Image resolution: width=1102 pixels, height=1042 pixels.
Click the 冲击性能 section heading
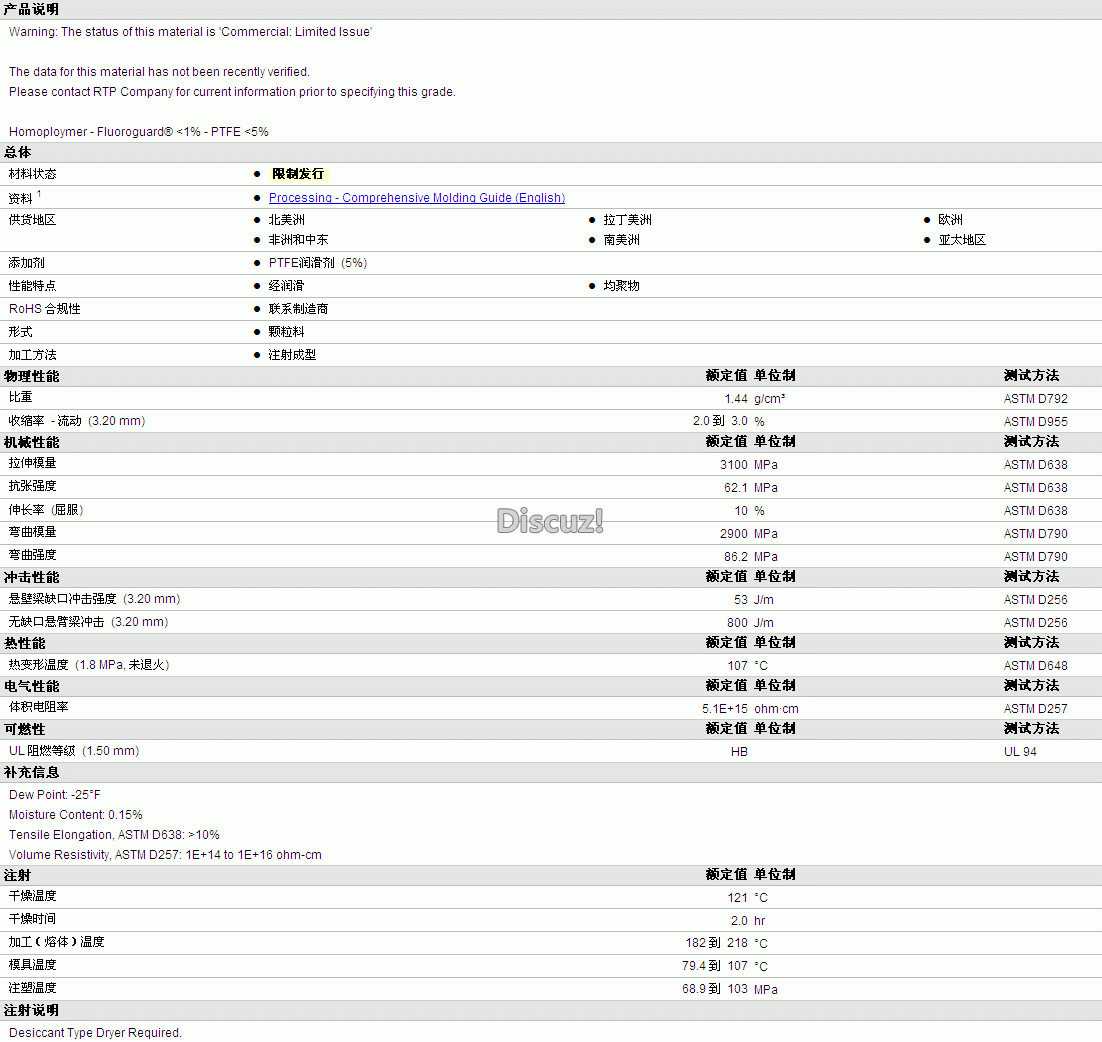pos(31,578)
